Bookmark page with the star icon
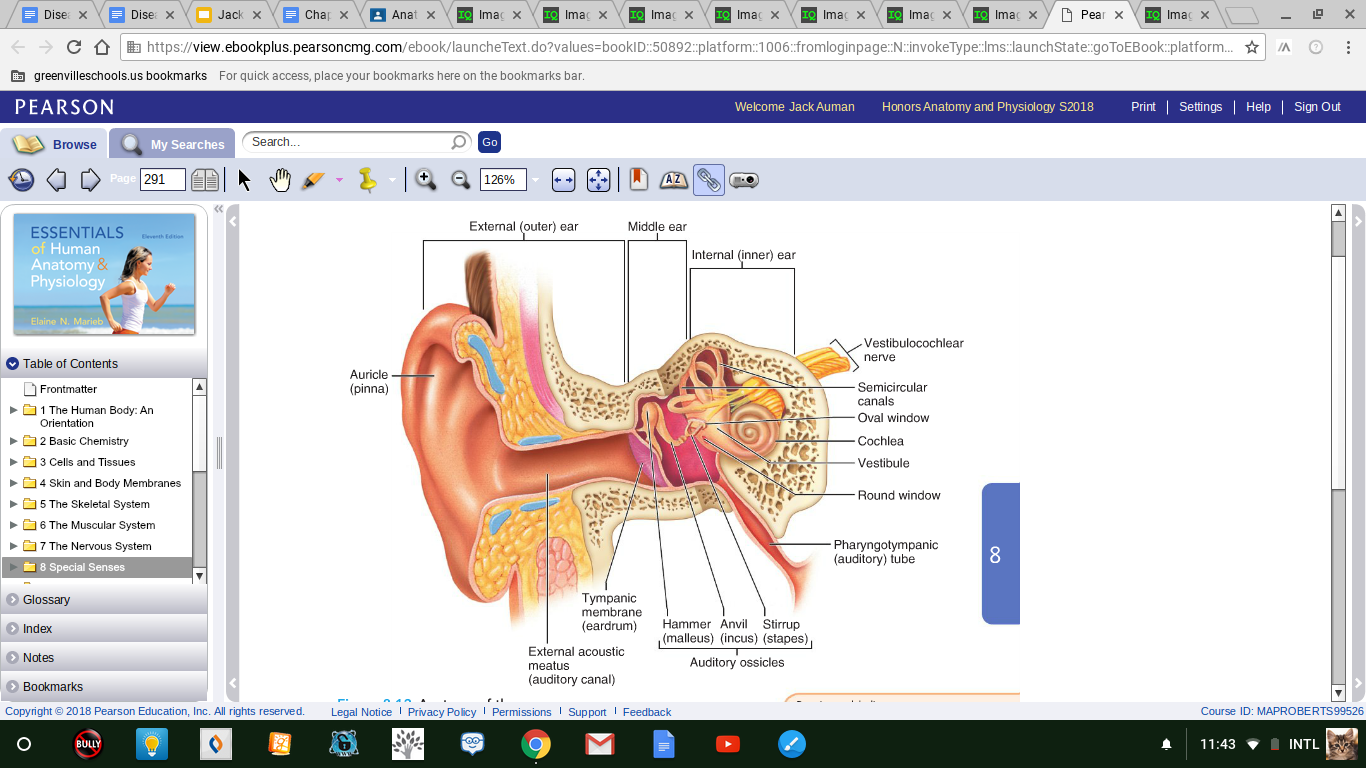Viewport: 1366px width, 768px height. (1251, 47)
